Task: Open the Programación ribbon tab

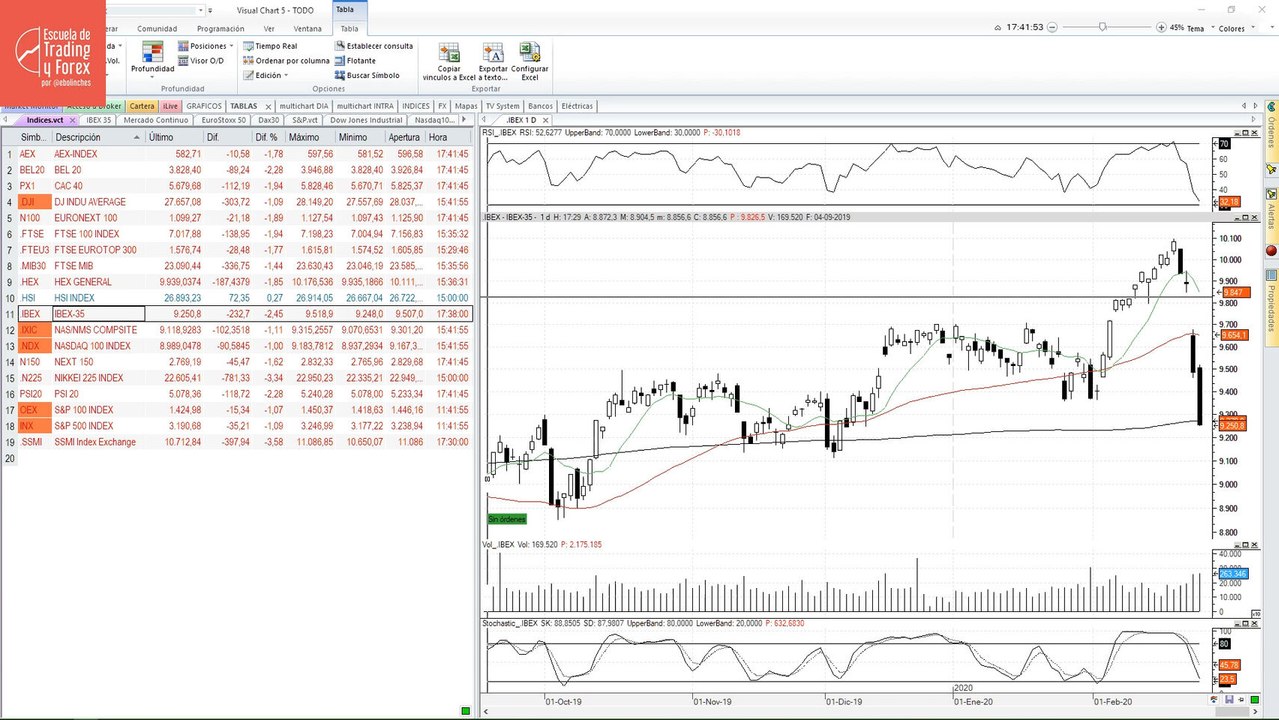Action: pos(220,28)
